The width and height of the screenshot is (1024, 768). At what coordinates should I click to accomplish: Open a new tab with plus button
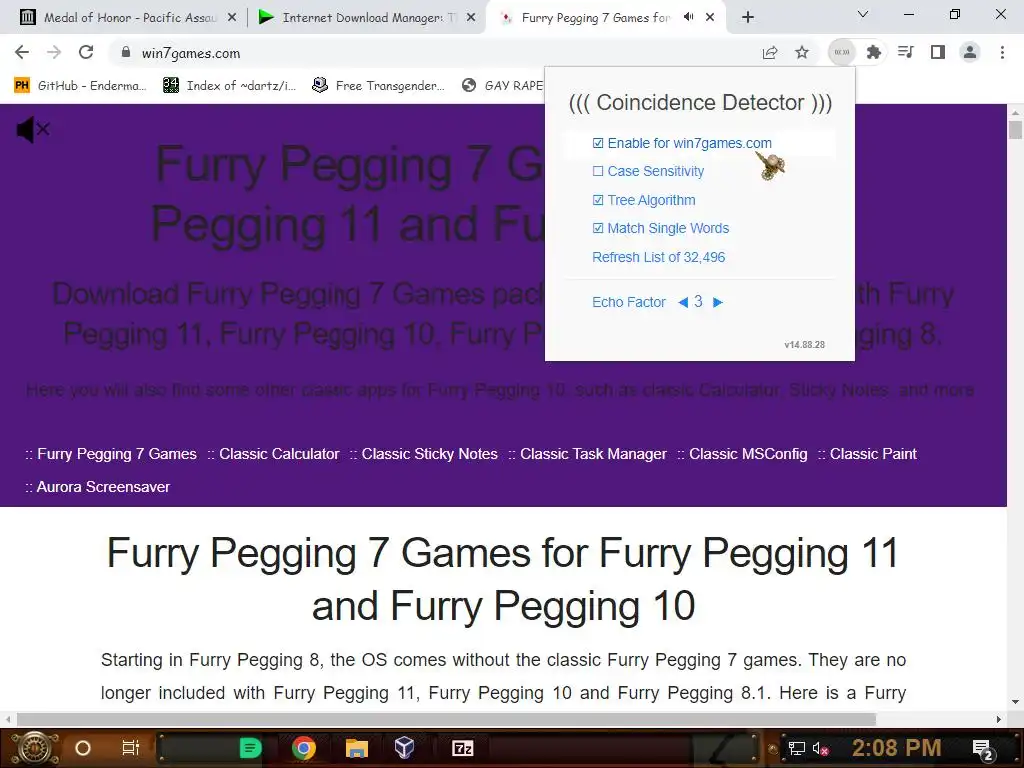coord(748,17)
